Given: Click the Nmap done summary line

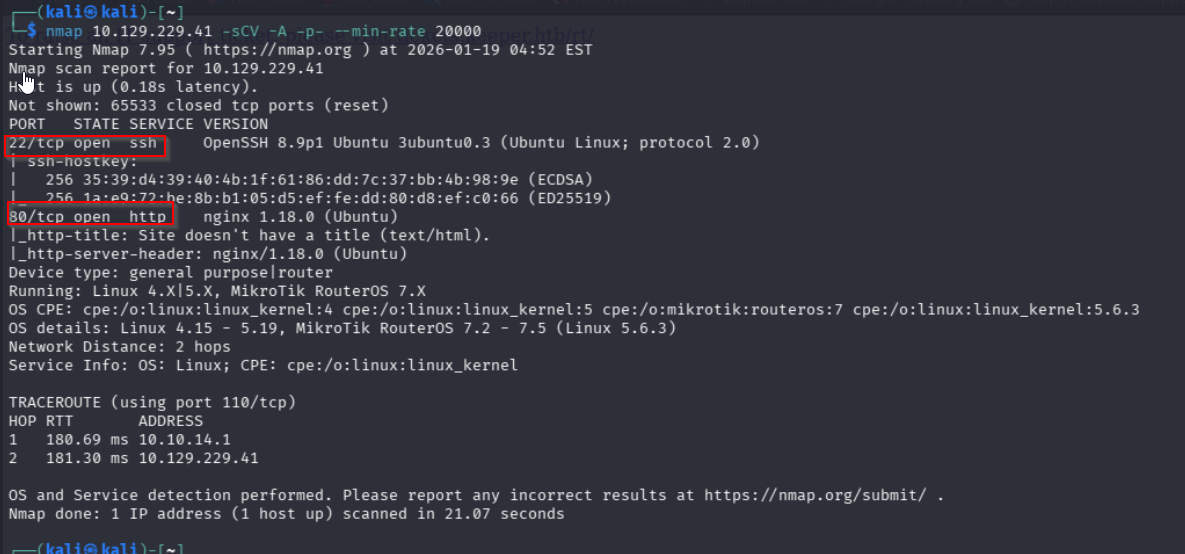Looking at the screenshot, I should coord(286,514).
